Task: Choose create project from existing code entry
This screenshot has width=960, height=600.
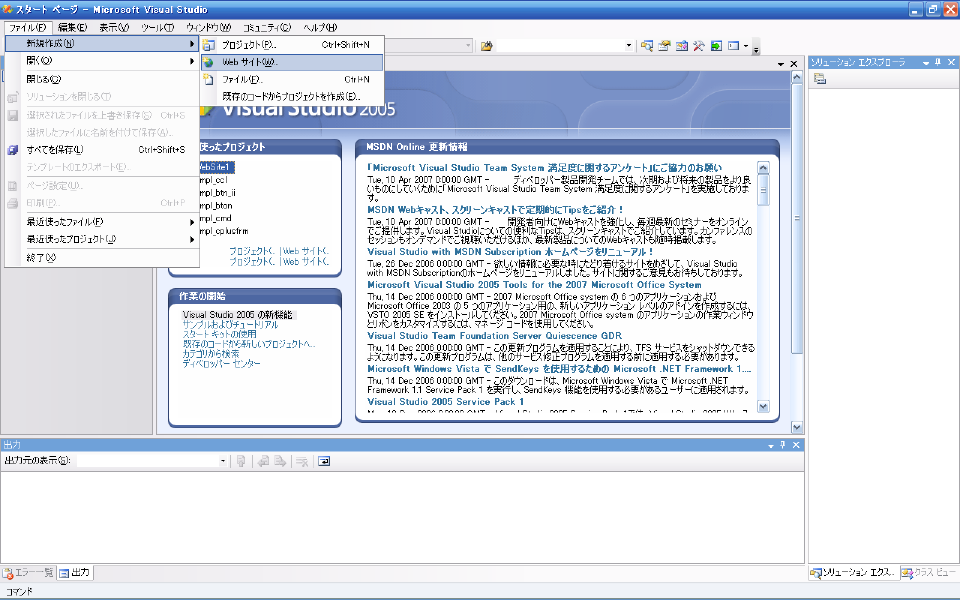Action: pyautogui.click(x=293, y=96)
